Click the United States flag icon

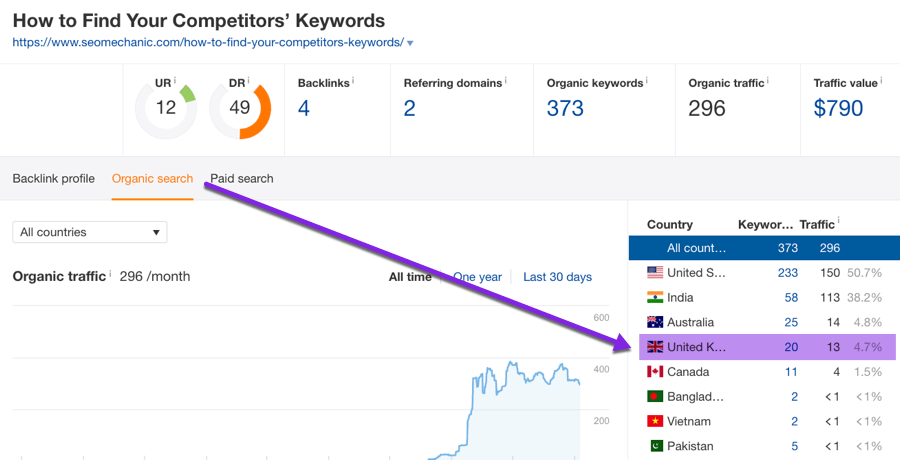655,272
